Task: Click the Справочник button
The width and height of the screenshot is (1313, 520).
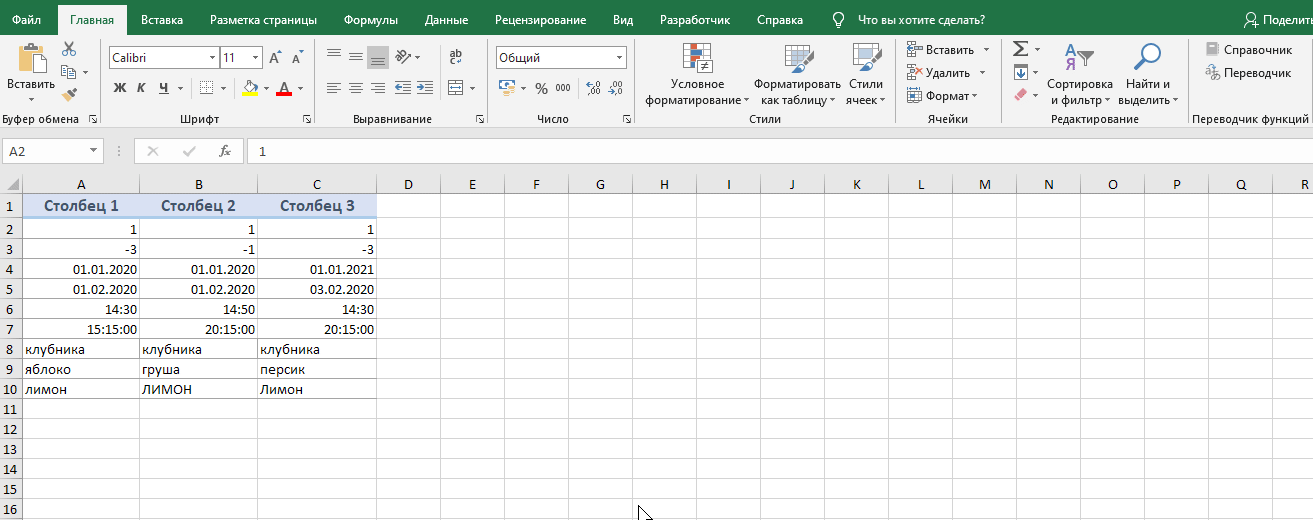Action: [1249, 49]
